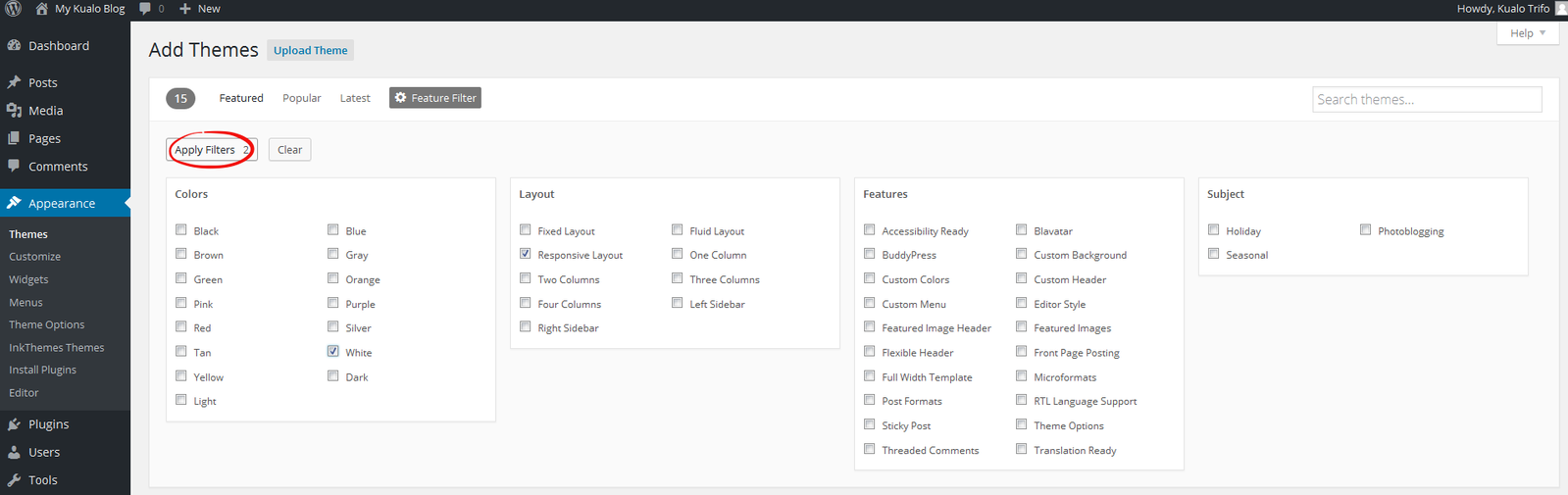The height and width of the screenshot is (495, 1568).
Task: Select the Seasonal subject checkbox
Action: [1214, 254]
